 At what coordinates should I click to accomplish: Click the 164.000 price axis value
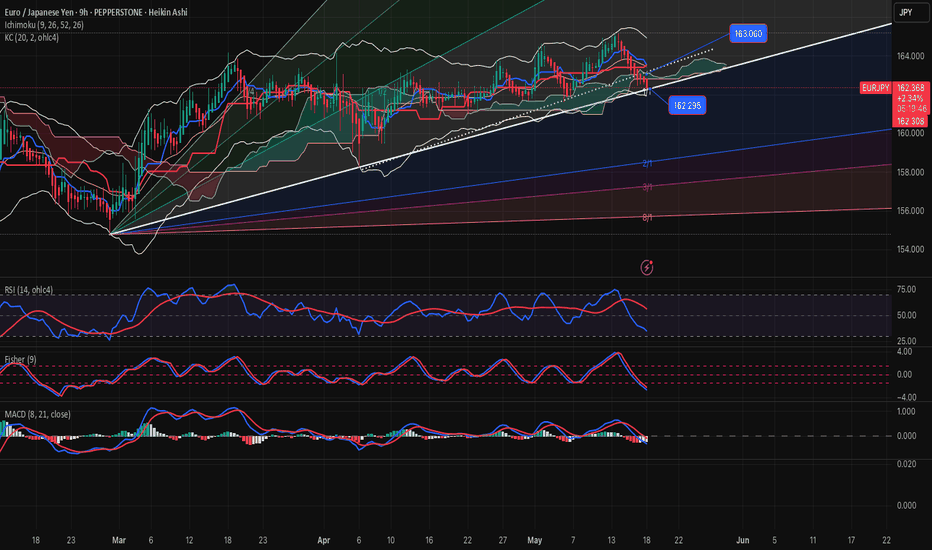910,56
